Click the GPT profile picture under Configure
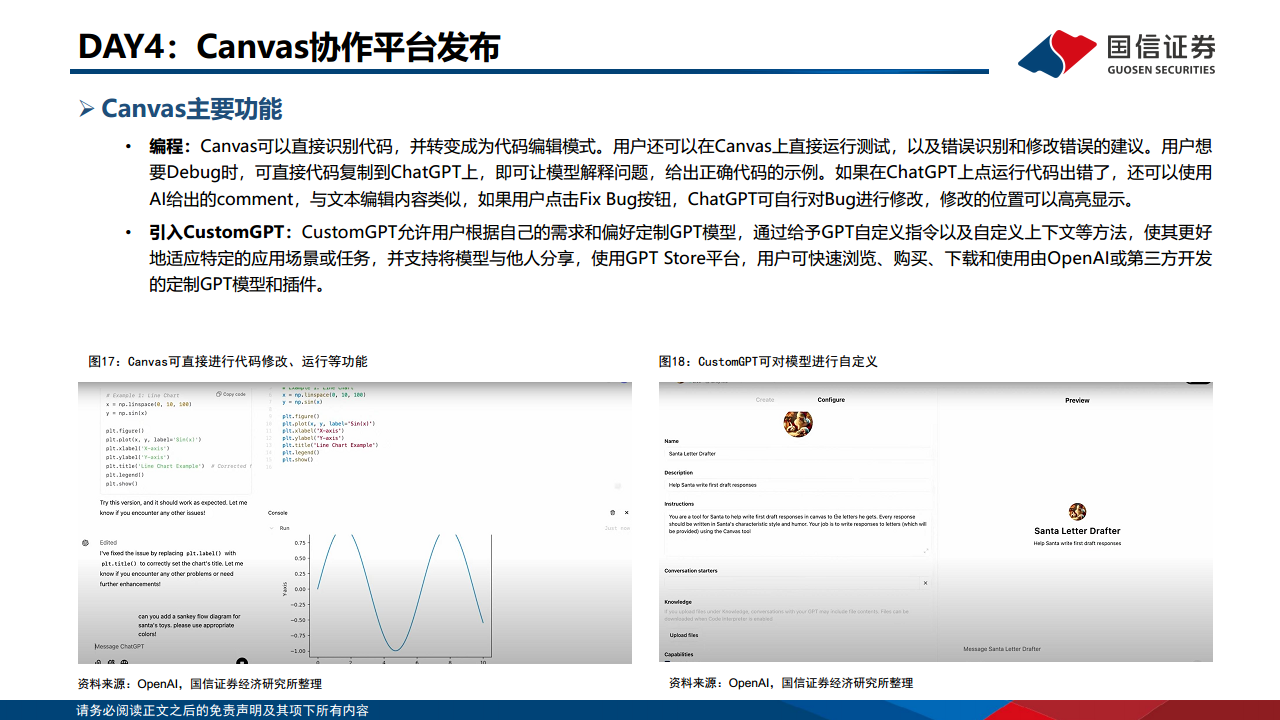 click(x=798, y=423)
